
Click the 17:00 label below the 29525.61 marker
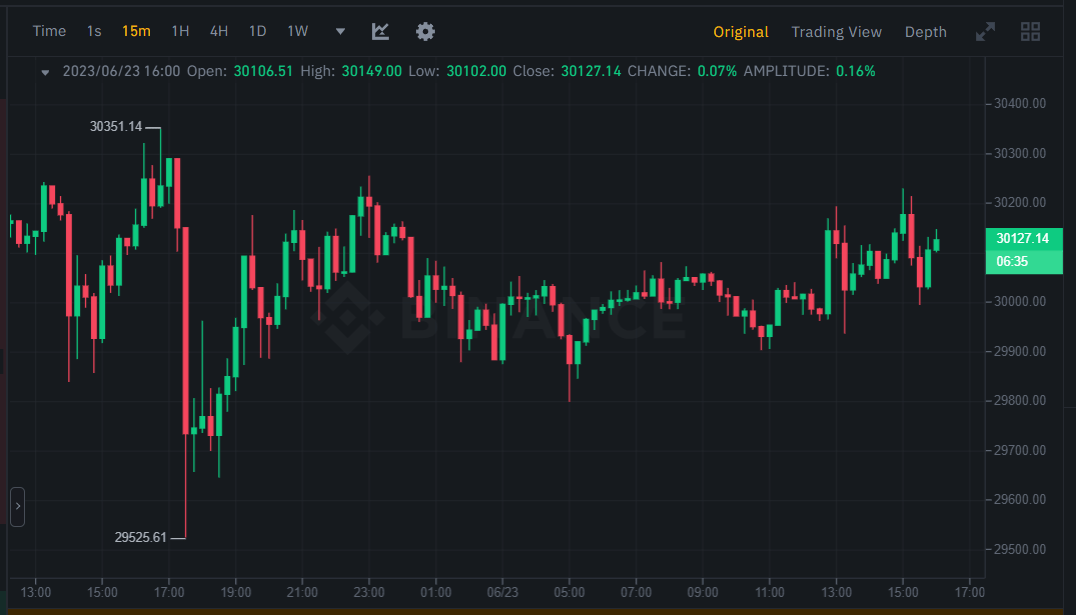point(169,592)
